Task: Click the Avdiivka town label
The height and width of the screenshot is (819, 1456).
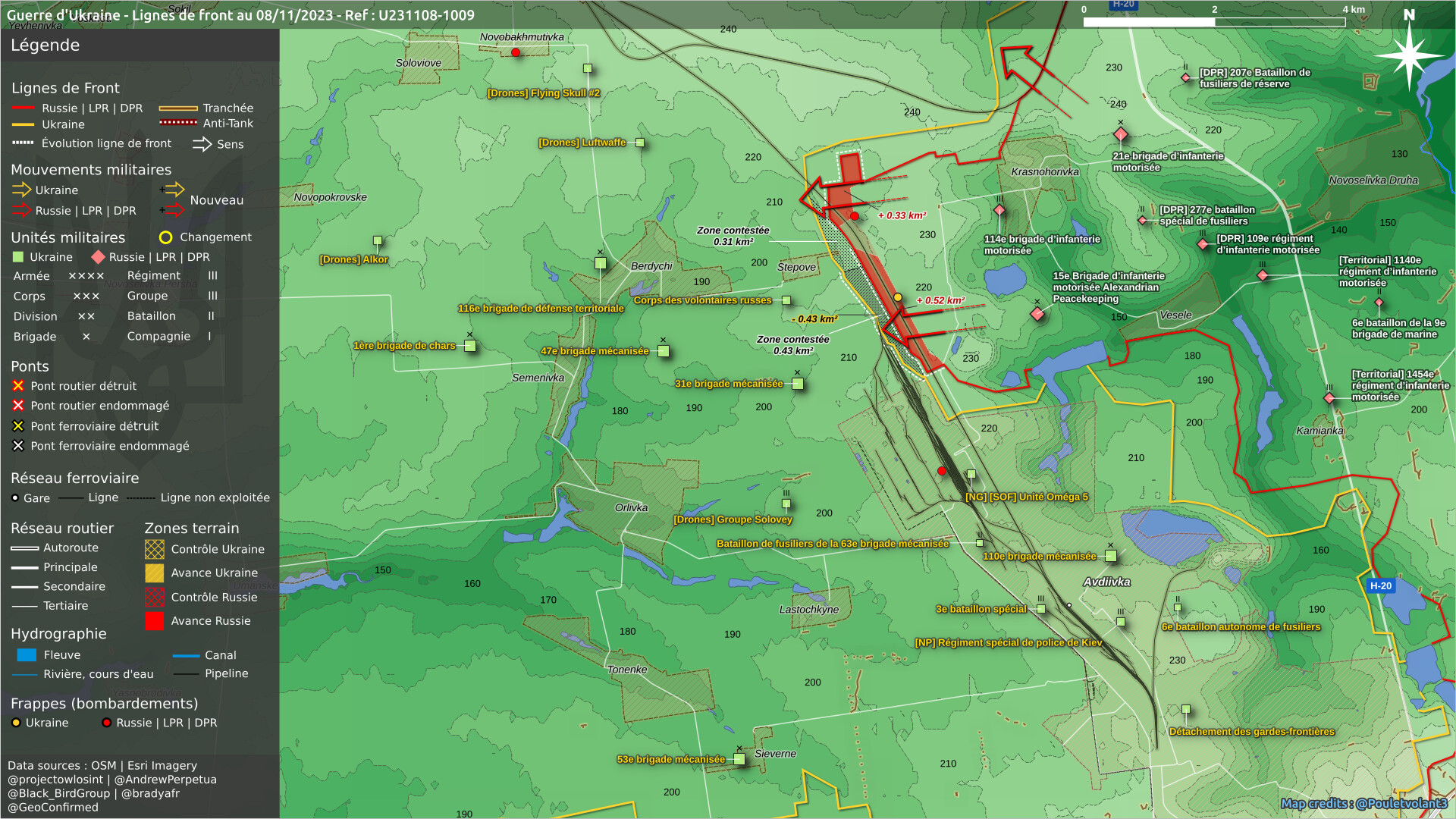Action: (x=1106, y=582)
